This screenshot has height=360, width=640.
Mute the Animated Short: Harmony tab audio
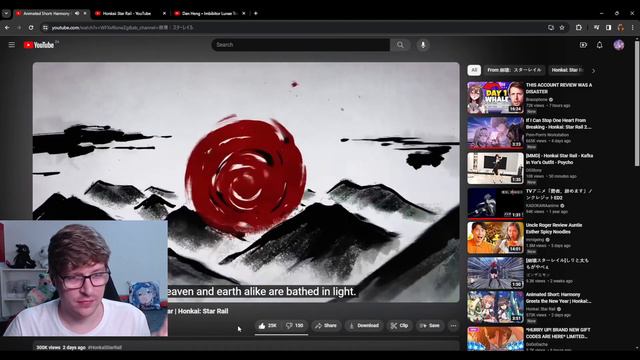coord(77,13)
